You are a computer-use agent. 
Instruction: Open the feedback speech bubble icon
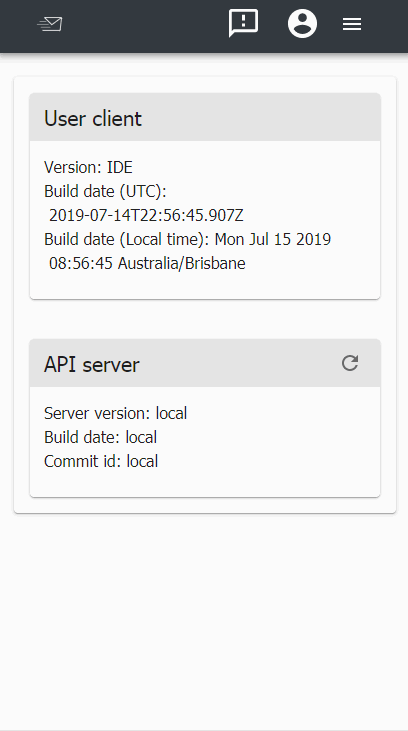[243, 23]
